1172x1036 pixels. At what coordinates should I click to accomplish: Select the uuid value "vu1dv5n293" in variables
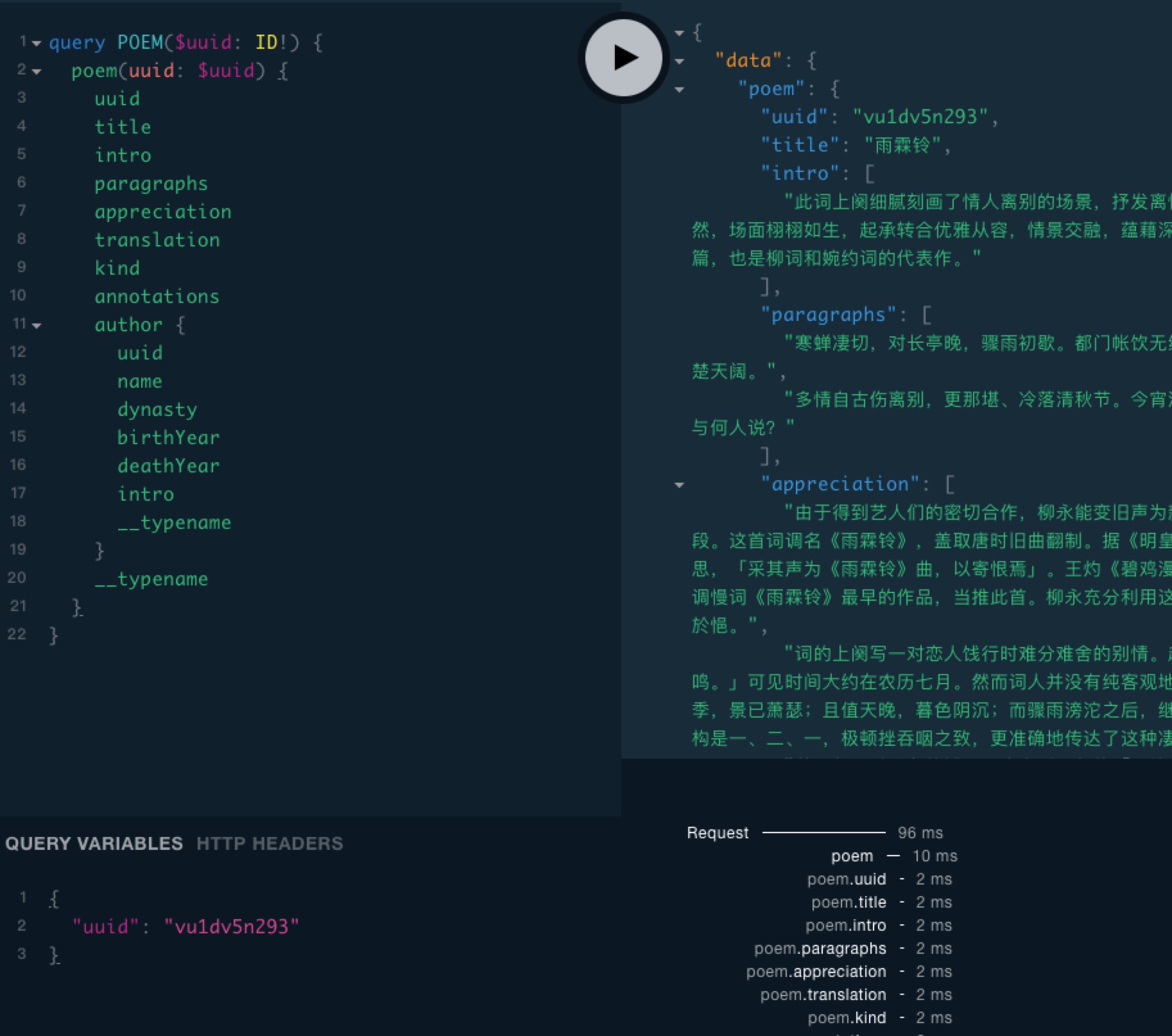(233, 926)
